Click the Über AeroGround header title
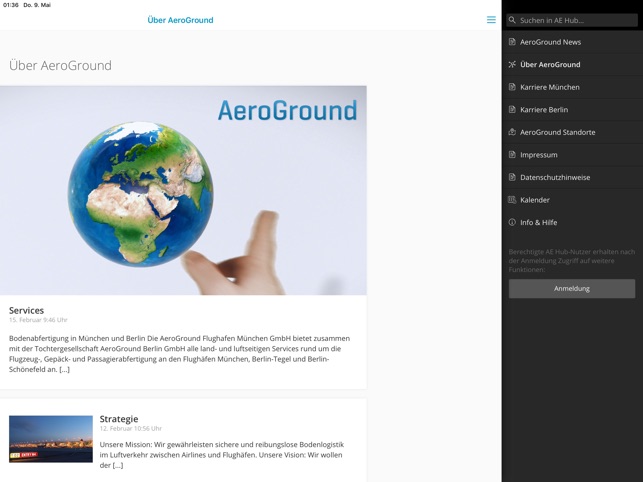643x482 pixels. click(180, 20)
